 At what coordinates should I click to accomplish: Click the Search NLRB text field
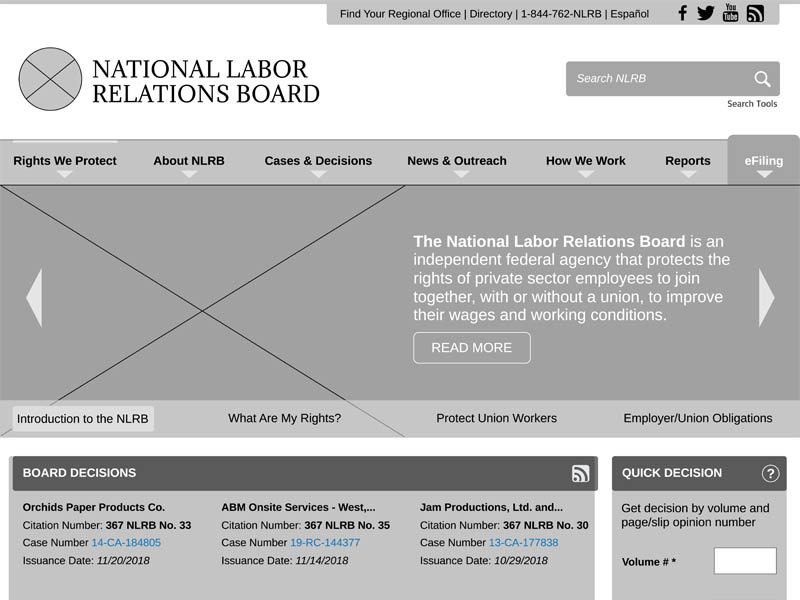point(658,79)
